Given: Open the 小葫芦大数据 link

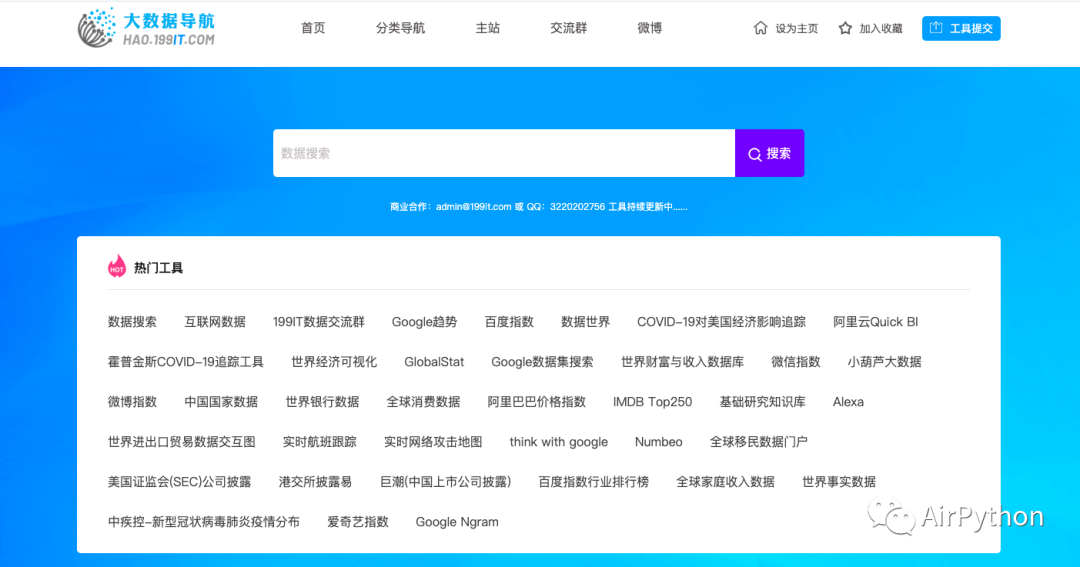Looking at the screenshot, I should [x=884, y=362].
